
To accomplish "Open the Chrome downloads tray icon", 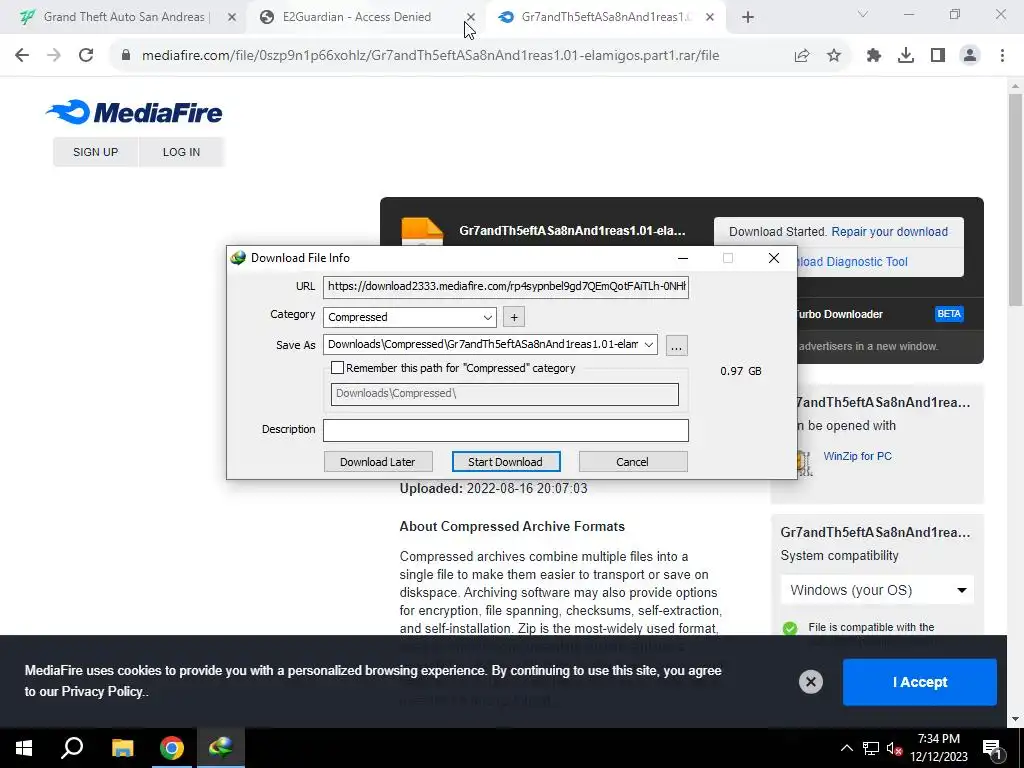I will coord(906,56).
